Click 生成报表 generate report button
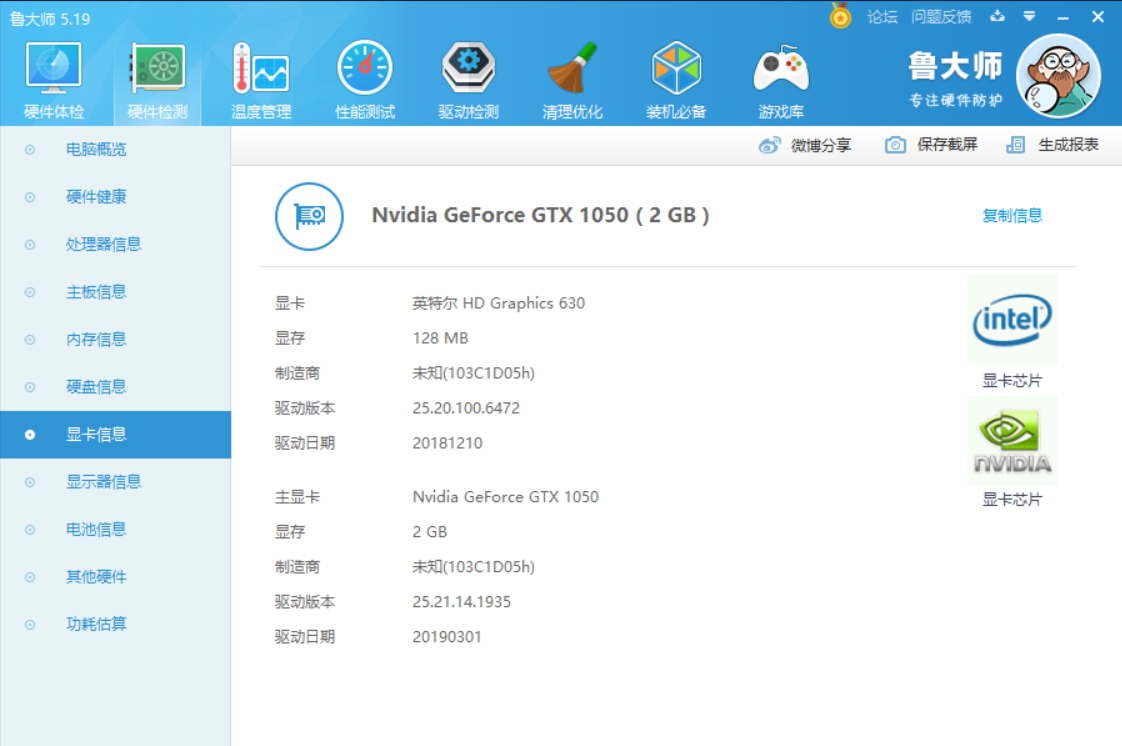1122x746 pixels. point(1068,145)
